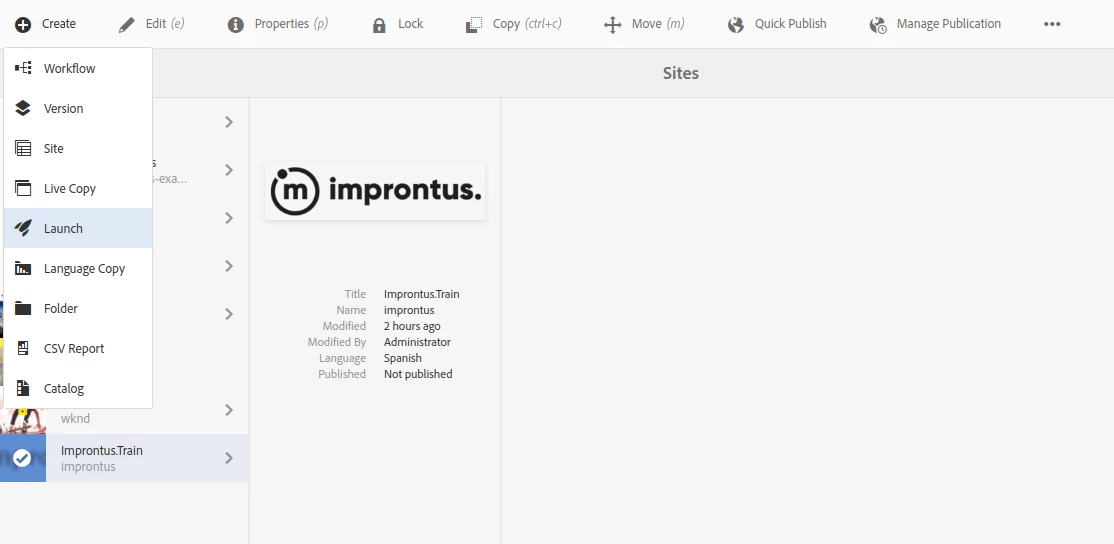Click the Properties (p) button
The height and width of the screenshot is (544, 1114).
pos(278,24)
